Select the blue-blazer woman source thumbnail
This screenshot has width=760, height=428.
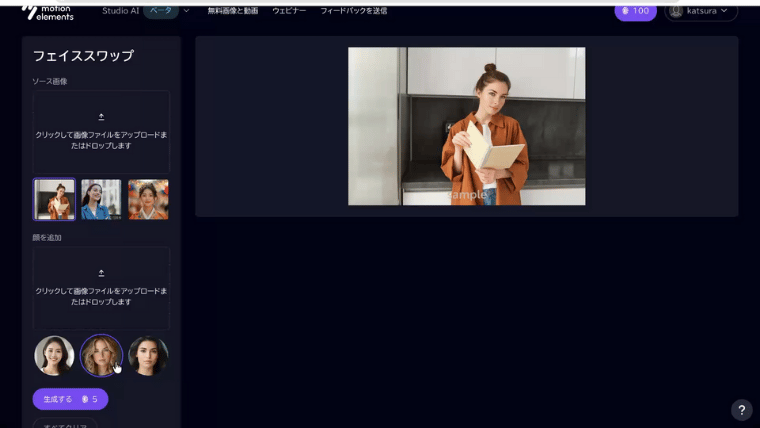click(101, 199)
